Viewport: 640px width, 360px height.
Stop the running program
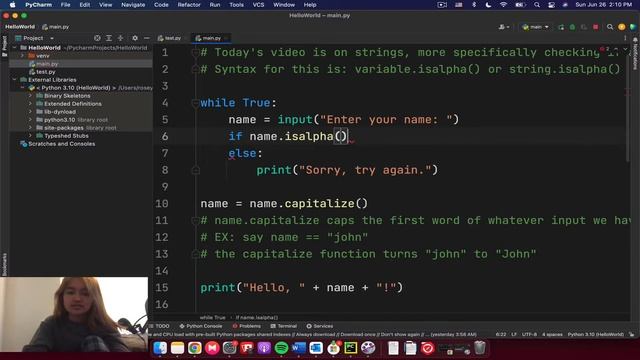click(596, 27)
